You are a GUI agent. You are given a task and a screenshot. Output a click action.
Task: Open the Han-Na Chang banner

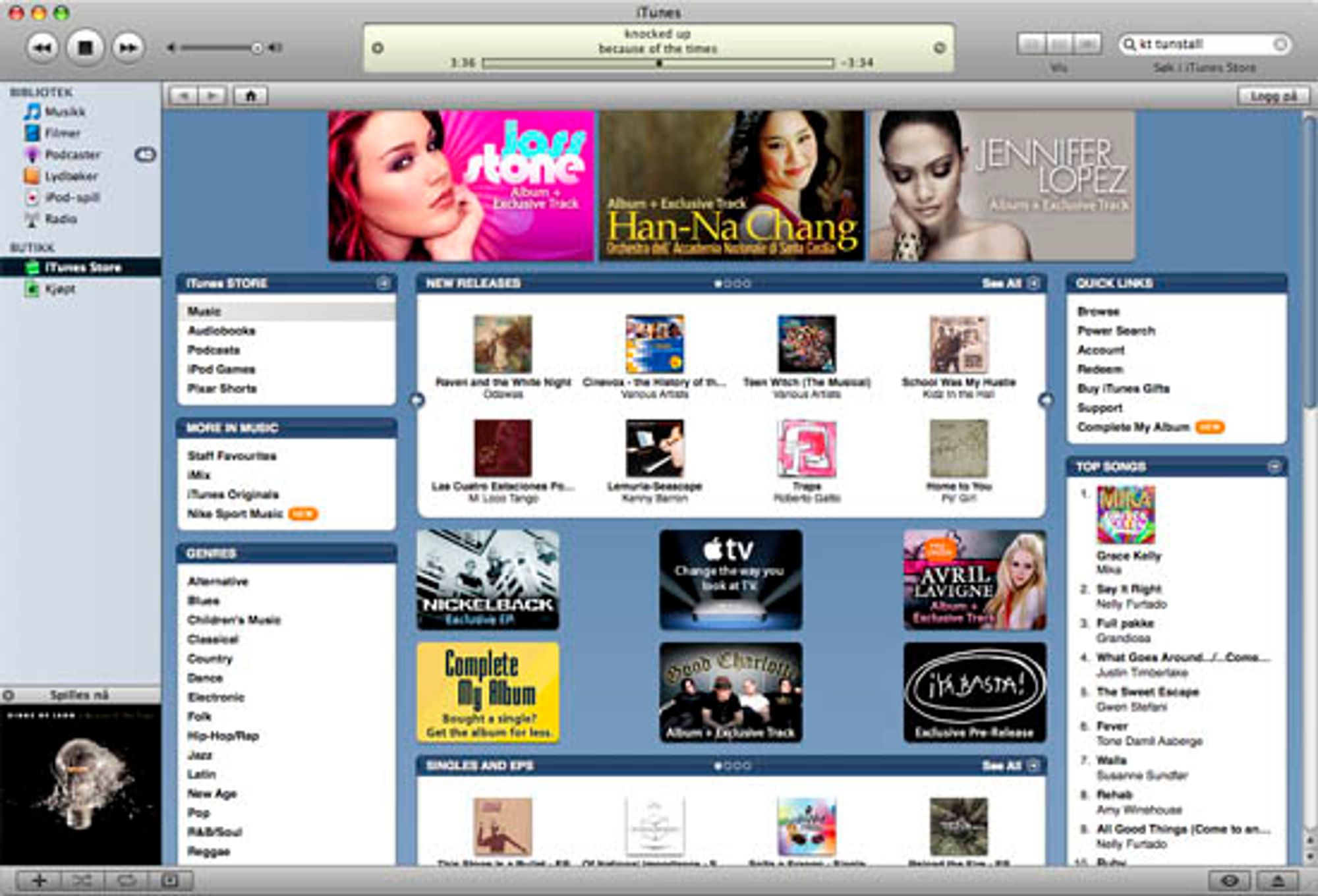coord(732,186)
